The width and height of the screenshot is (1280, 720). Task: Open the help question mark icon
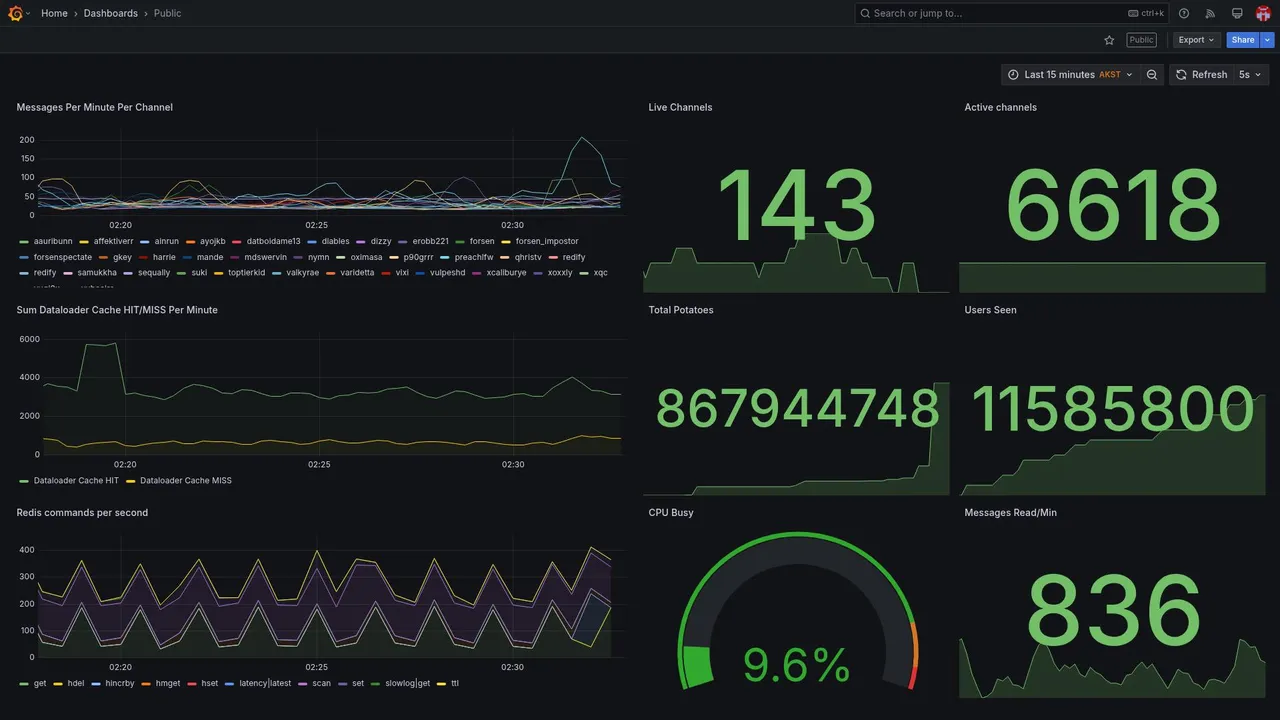(x=1184, y=13)
